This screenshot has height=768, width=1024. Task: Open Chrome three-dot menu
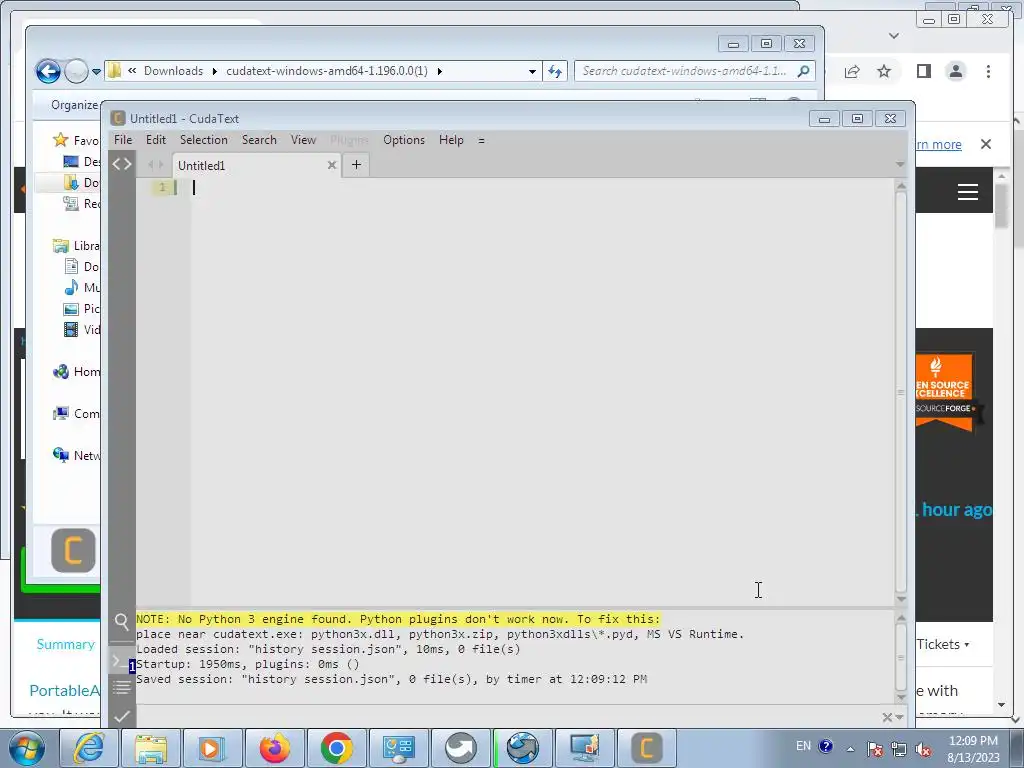click(988, 71)
